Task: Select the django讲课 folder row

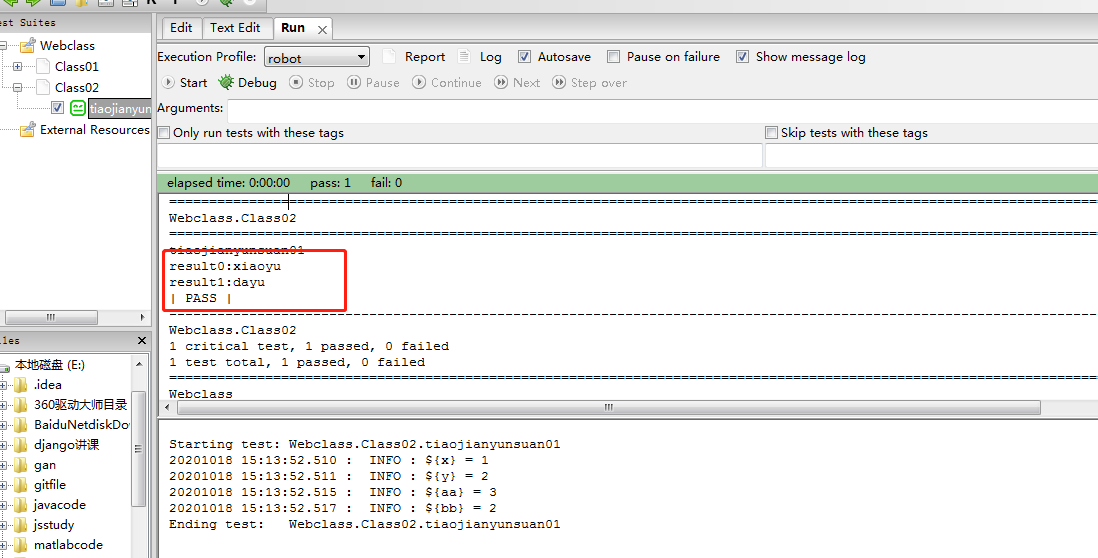Action: [67, 445]
